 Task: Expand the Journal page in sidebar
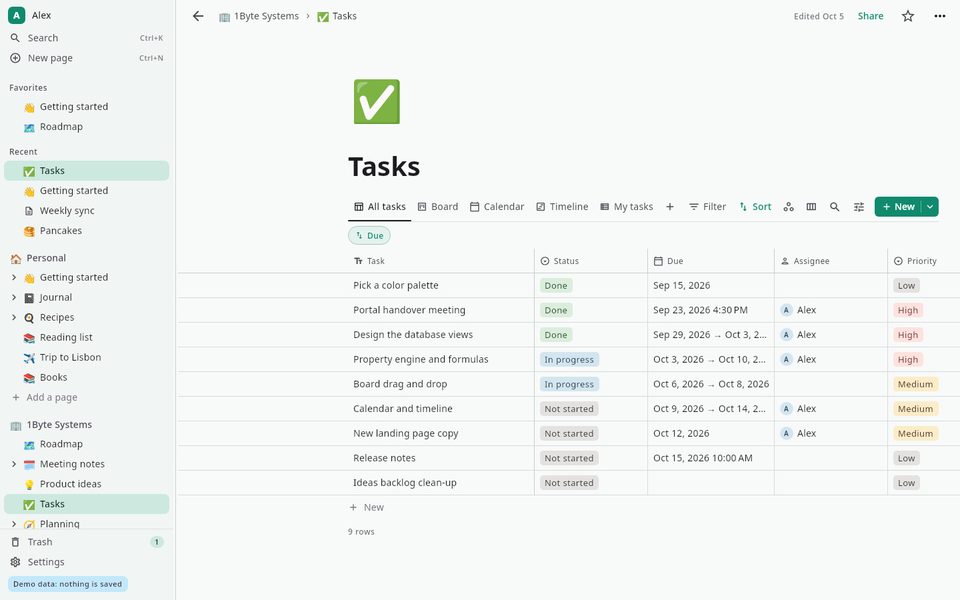(14, 298)
